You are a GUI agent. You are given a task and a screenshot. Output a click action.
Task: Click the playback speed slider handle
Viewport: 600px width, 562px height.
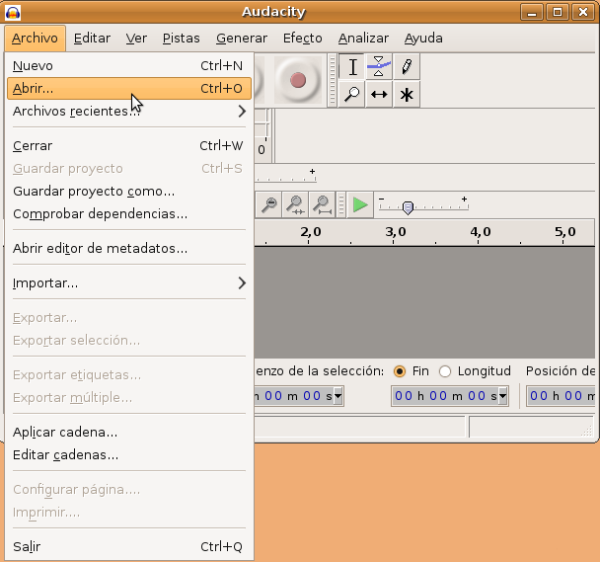coord(407,207)
